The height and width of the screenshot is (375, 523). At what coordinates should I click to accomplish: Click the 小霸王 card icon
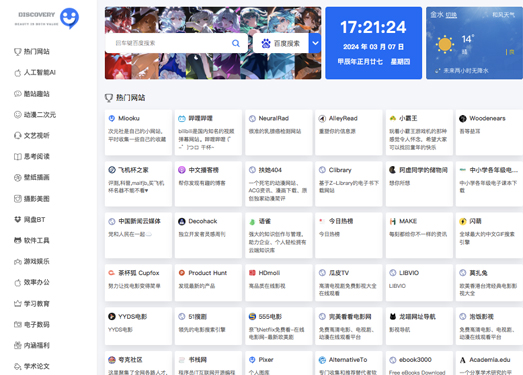[x=393, y=118]
